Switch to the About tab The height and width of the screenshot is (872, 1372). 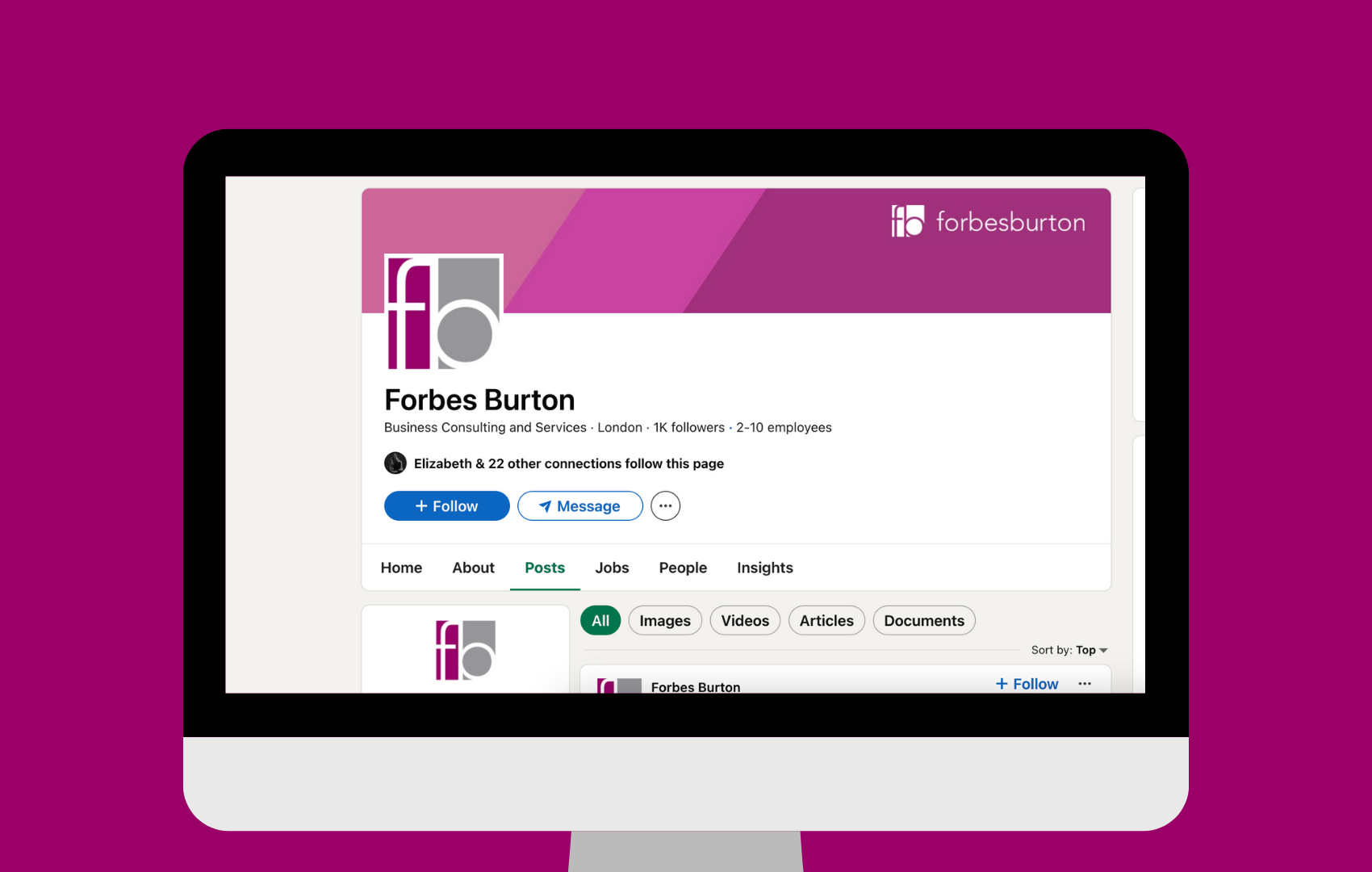(x=473, y=568)
